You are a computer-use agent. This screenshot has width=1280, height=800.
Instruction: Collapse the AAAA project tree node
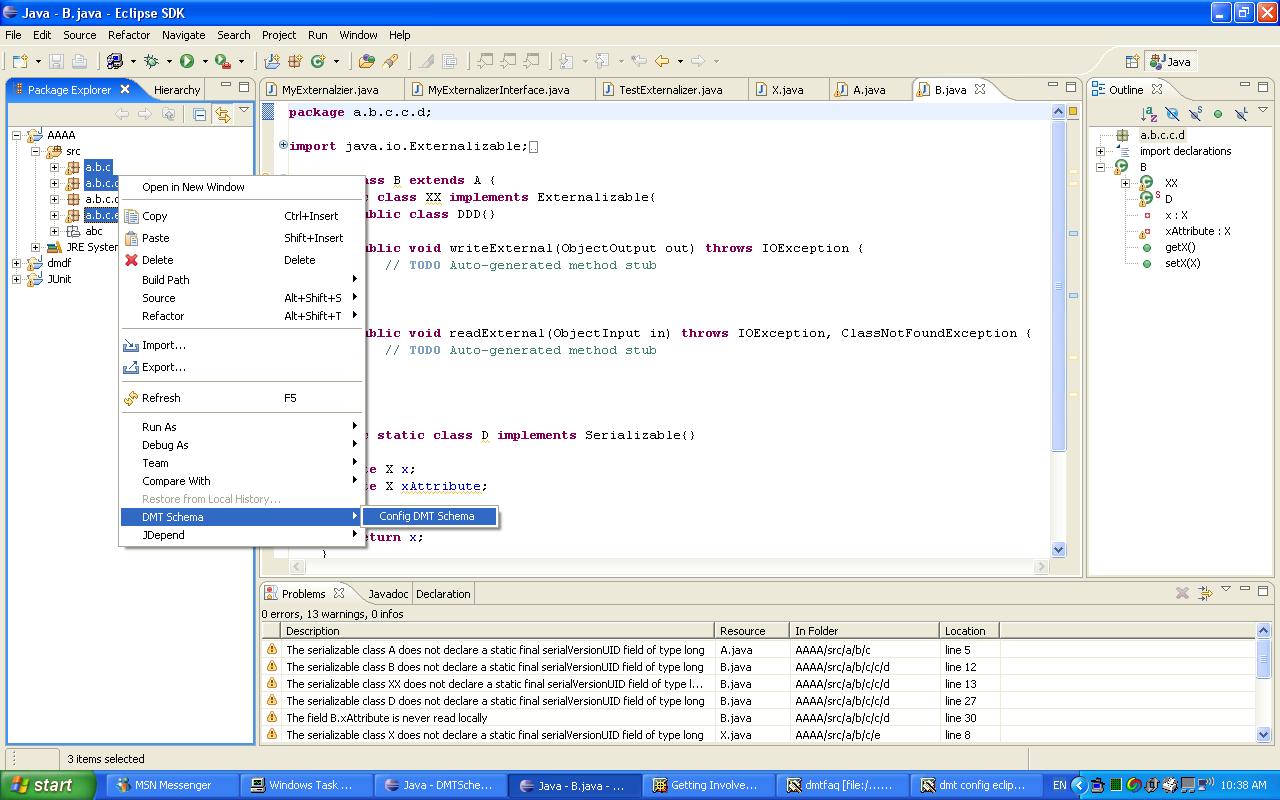click(17, 135)
